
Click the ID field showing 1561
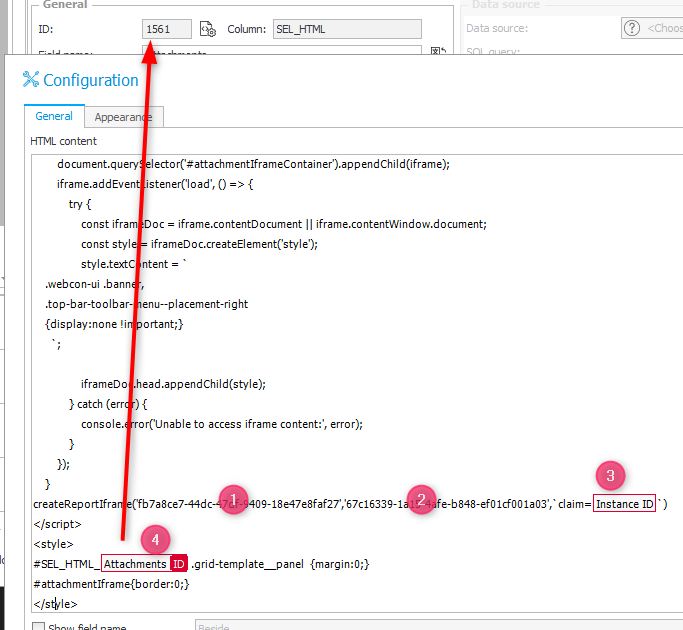click(x=166, y=29)
